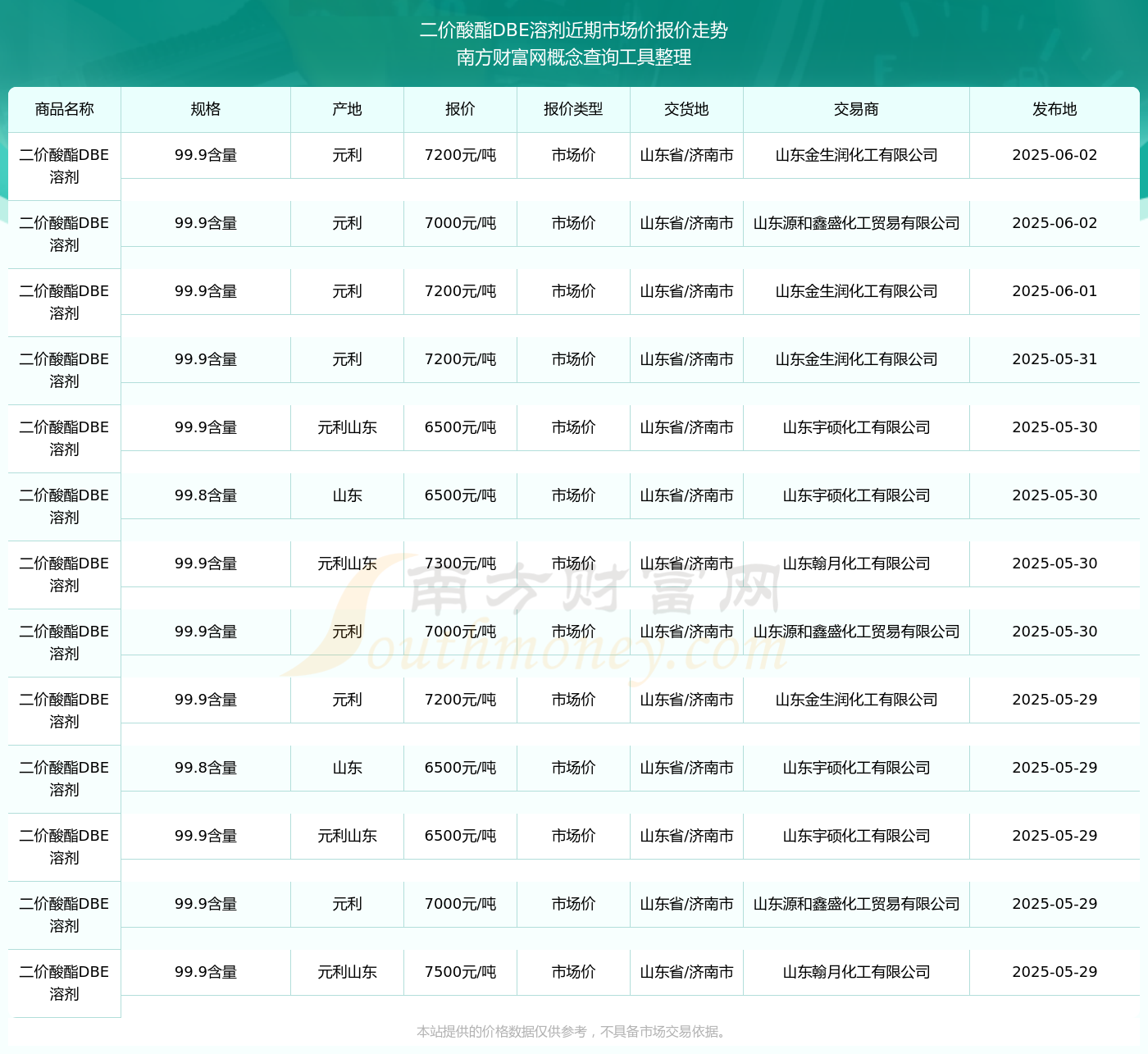Select 山东金生润化工有限公司 in the 2025-06-01 row
This screenshot has height=1054, width=1148.
tap(856, 291)
